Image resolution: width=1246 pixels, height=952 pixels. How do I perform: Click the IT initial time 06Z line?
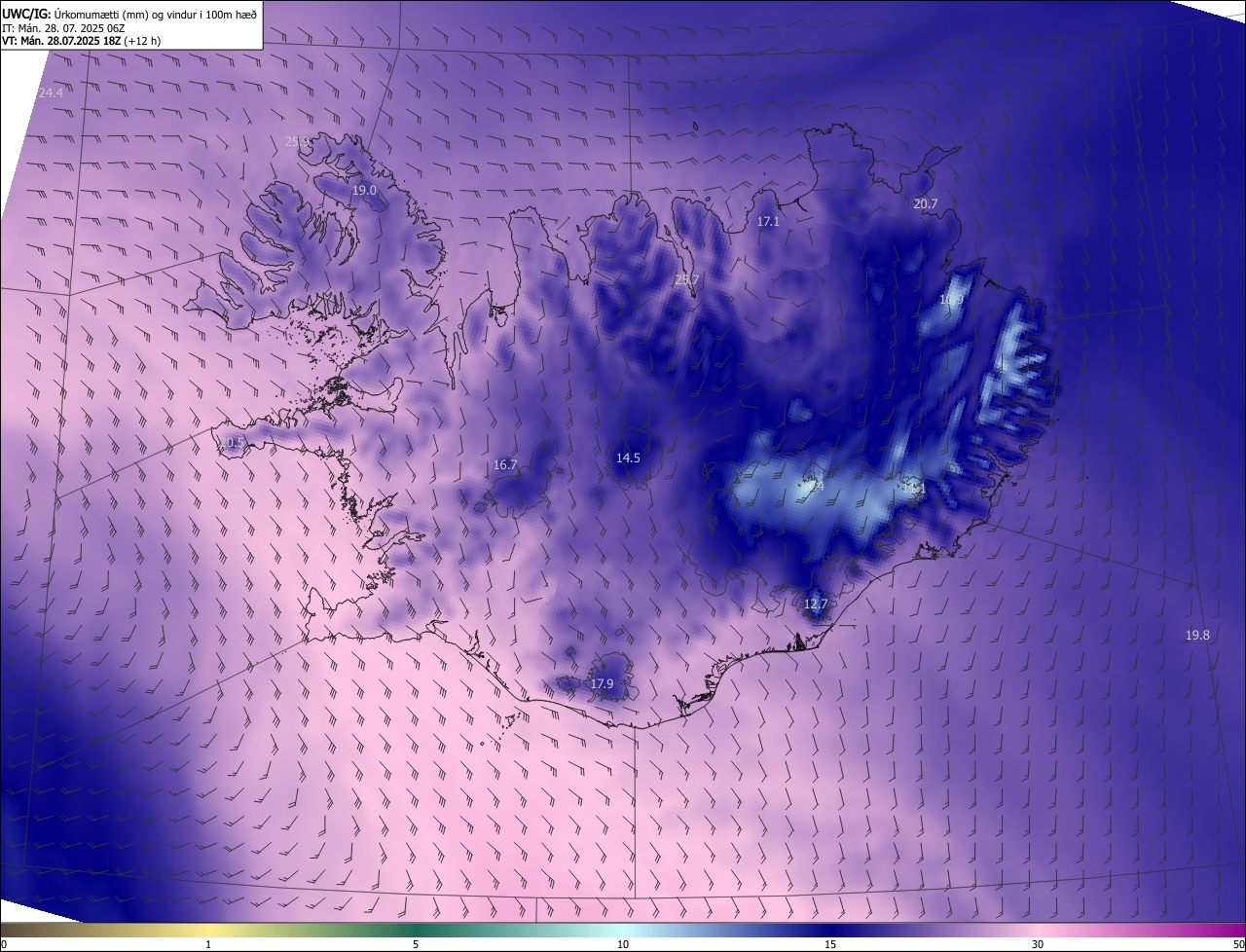click(x=63, y=27)
